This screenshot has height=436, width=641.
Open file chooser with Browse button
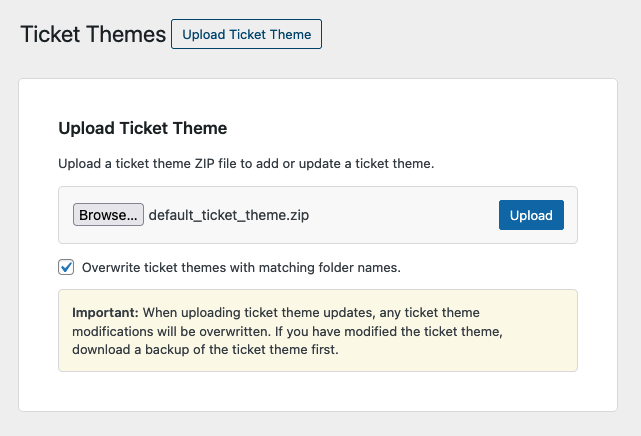(108, 215)
